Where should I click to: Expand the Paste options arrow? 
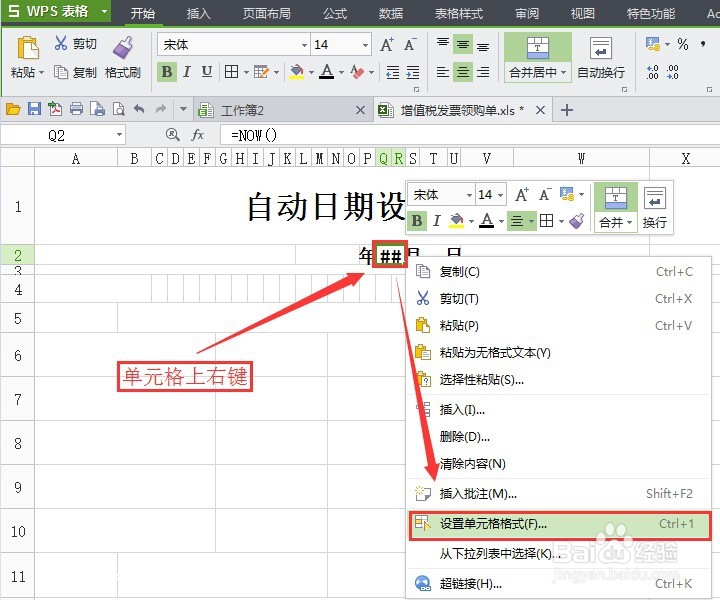tap(41, 73)
